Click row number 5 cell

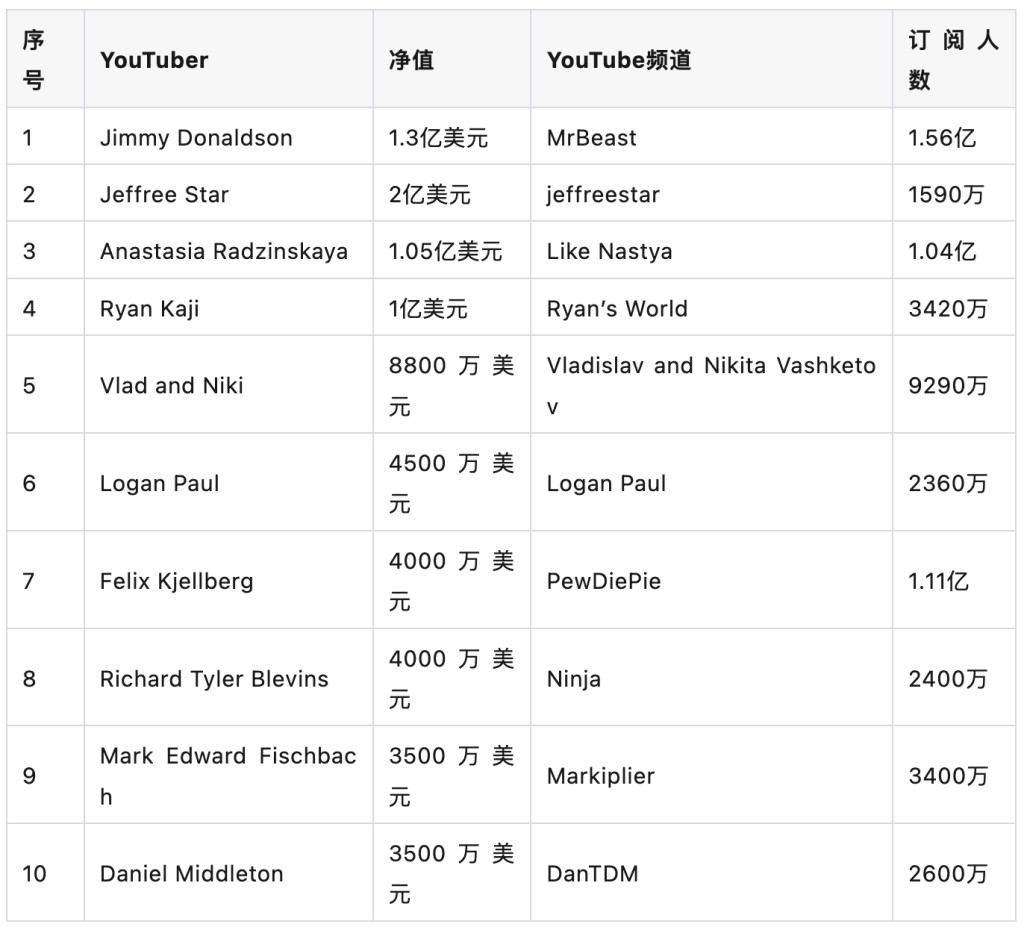pyautogui.click(x=45, y=385)
